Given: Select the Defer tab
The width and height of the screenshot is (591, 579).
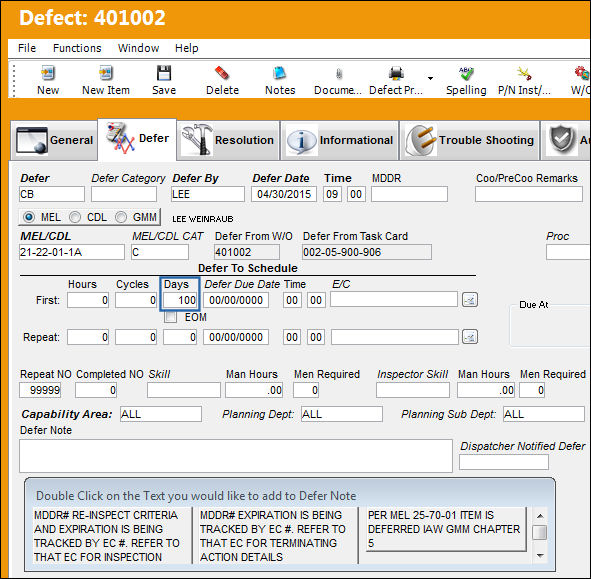Looking at the screenshot, I should coord(137,139).
